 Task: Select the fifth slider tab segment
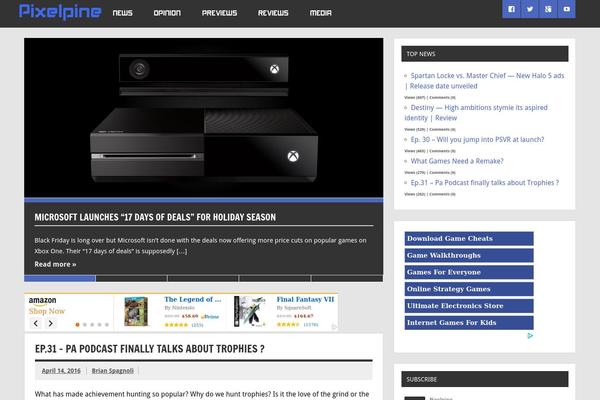coord(347,278)
